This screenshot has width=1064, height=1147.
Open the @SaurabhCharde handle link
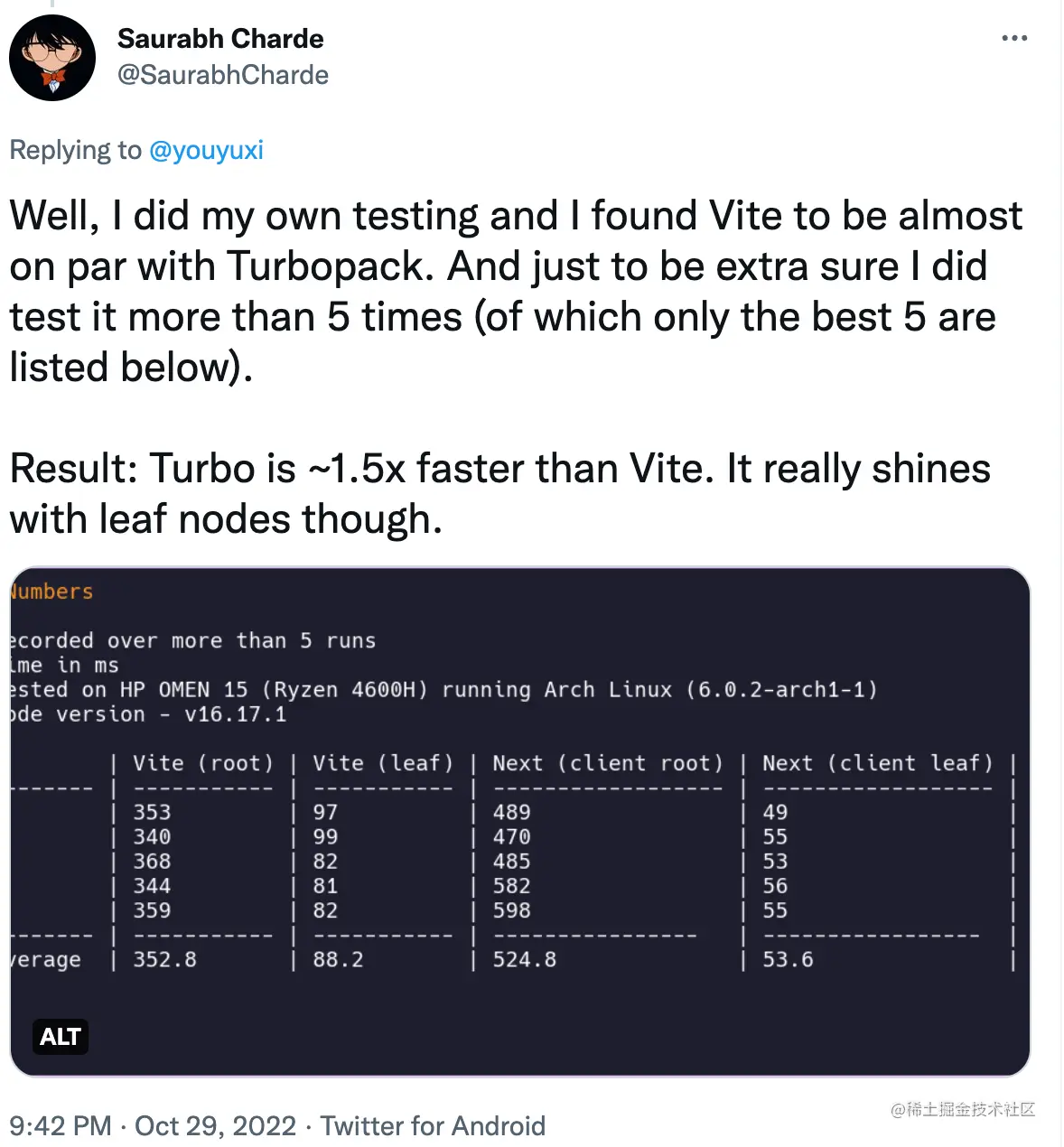(x=224, y=76)
